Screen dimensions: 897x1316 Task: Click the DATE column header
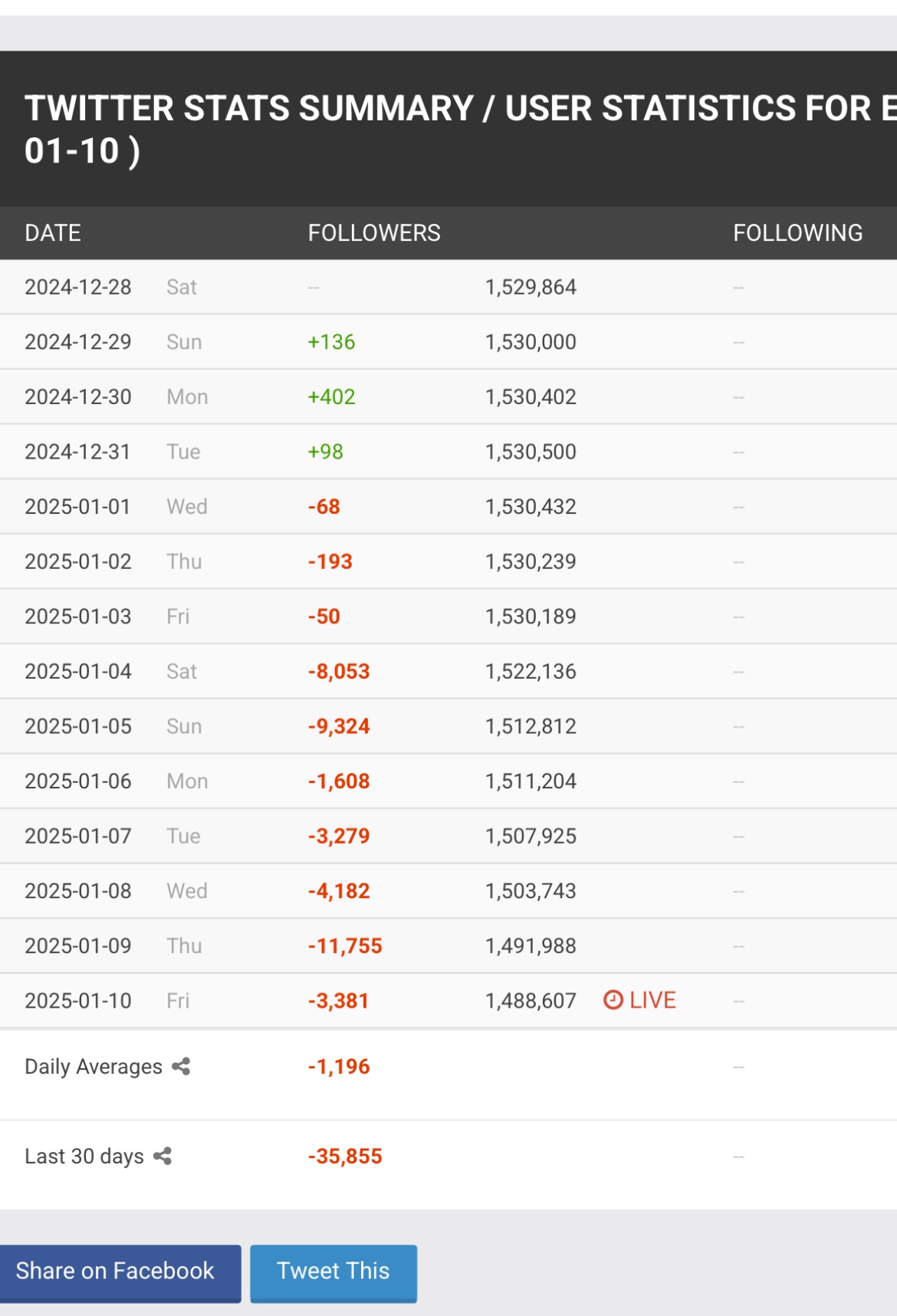53,233
